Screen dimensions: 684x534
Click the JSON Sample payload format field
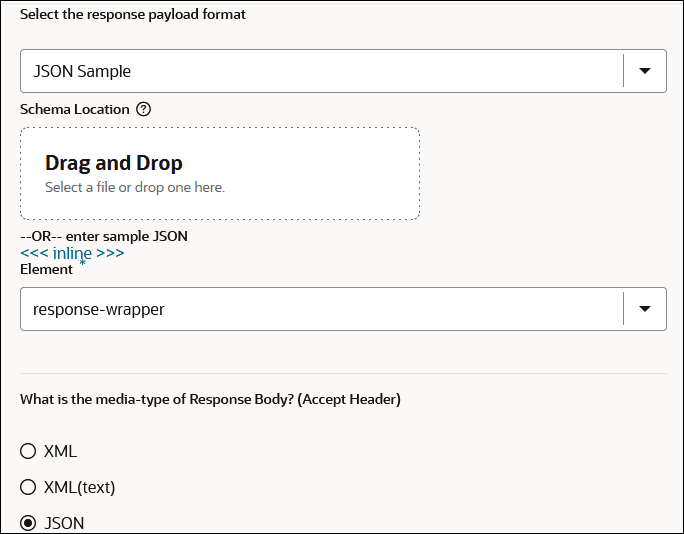pyautogui.click(x=320, y=71)
